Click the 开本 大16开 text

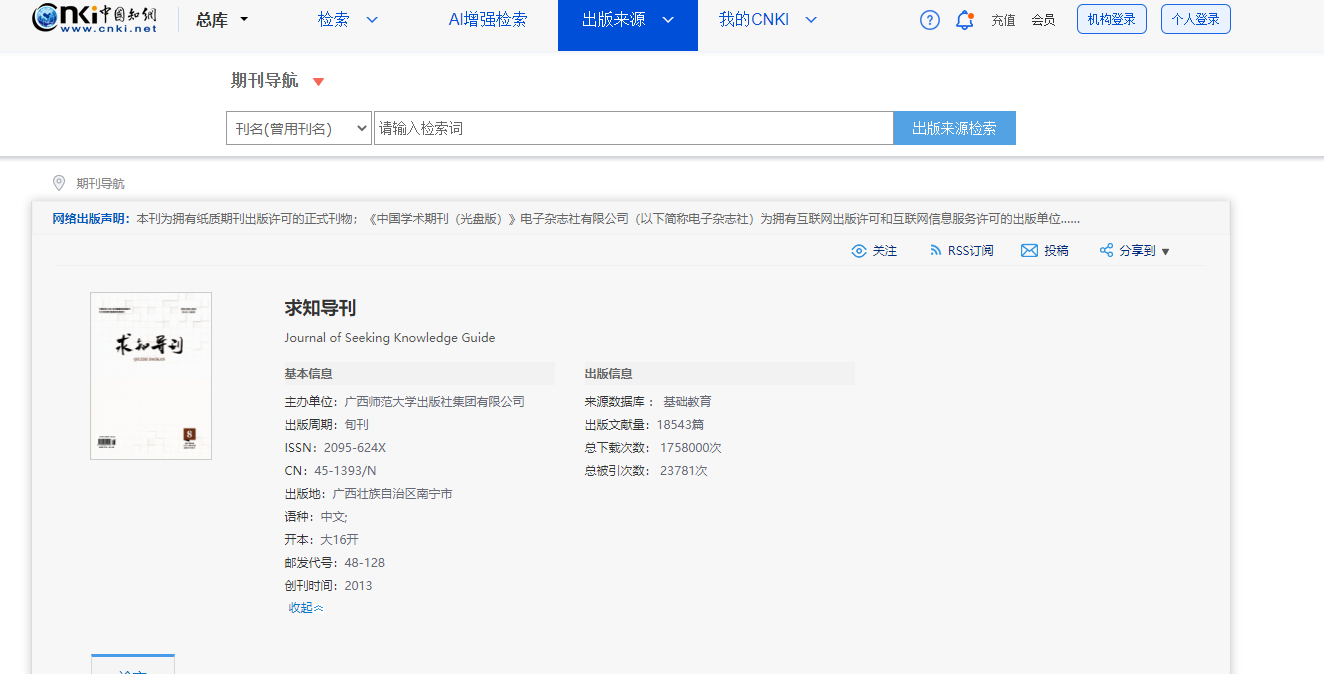point(321,540)
